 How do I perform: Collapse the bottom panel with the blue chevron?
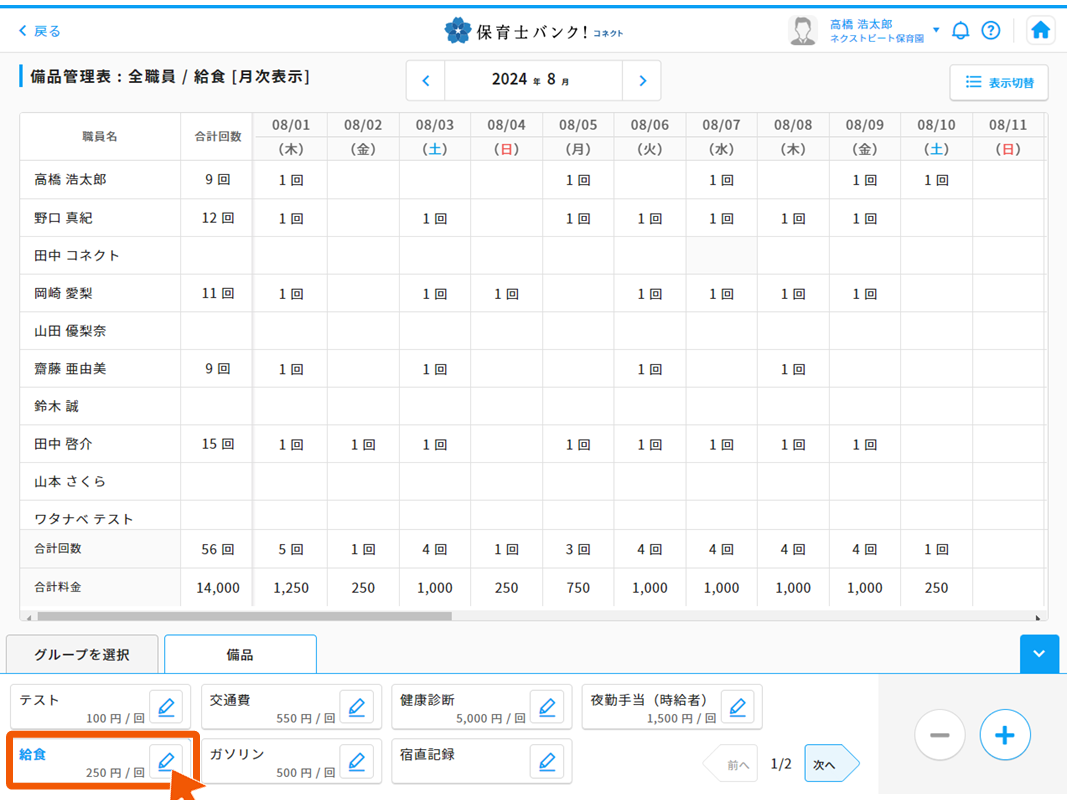[x=1039, y=654]
